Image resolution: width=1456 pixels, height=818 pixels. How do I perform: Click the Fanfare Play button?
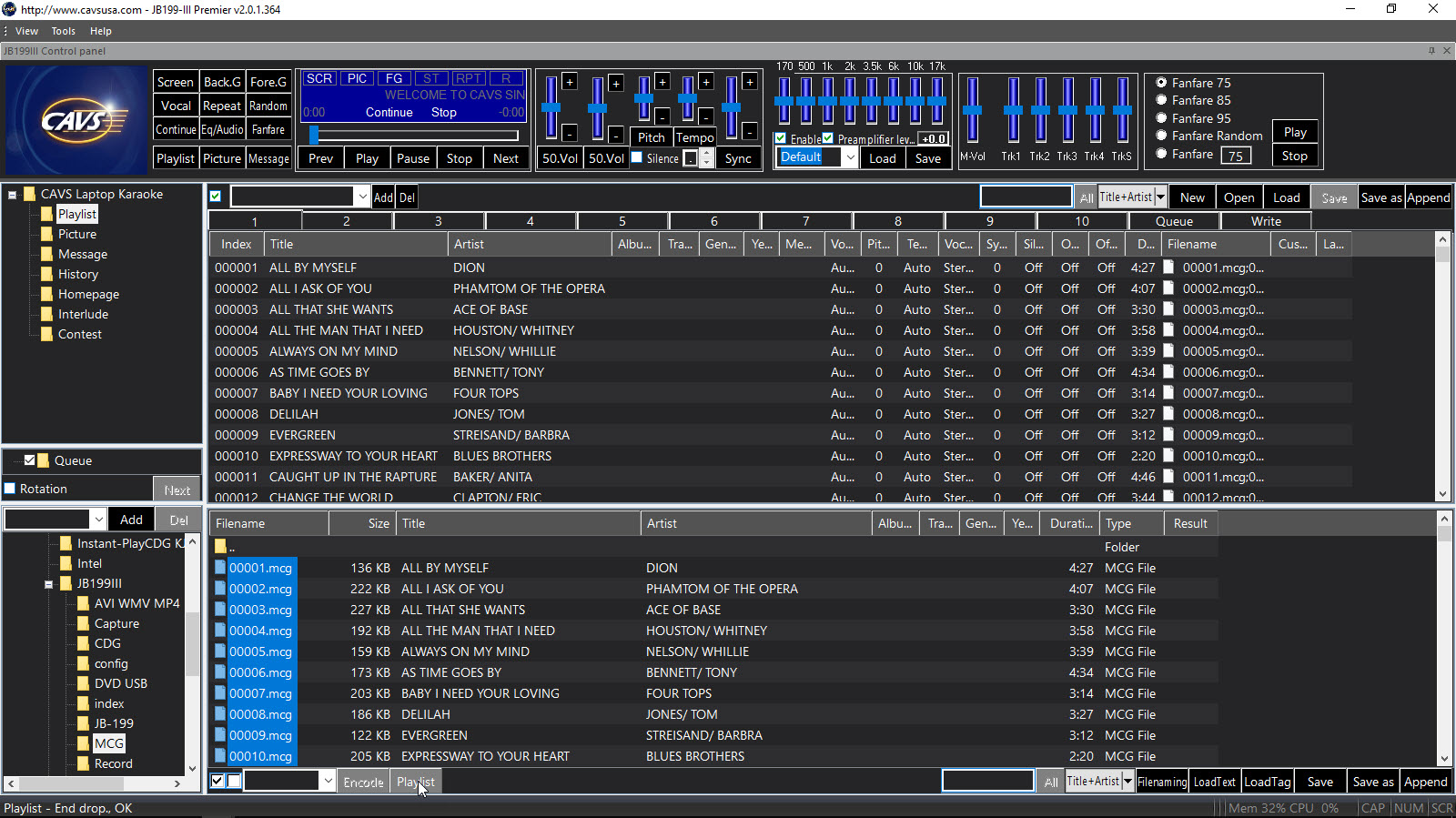coord(1295,132)
